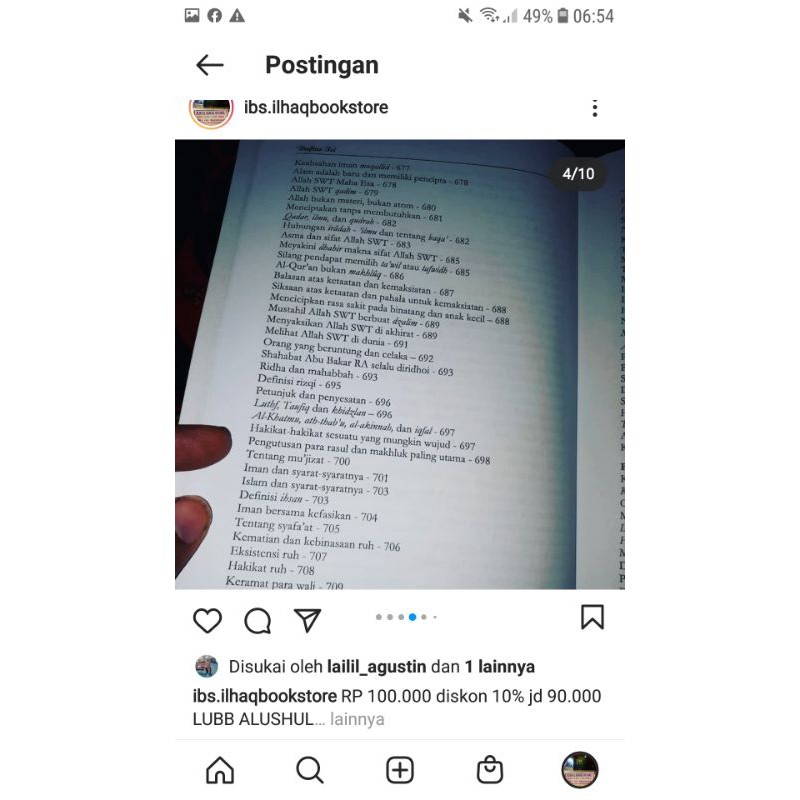Tap the Facebook notification icon in status bar
The image size is (800, 800).
click(x=214, y=16)
